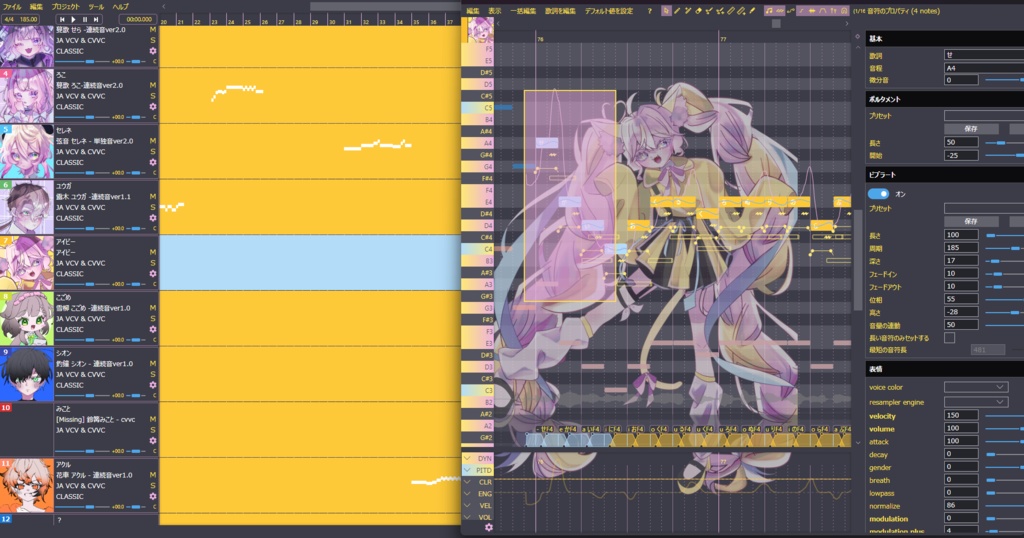The height and width of the screenshot is (538, 1024).
Task: Toggle the note tone display icon
Action: tap(769, 10)
